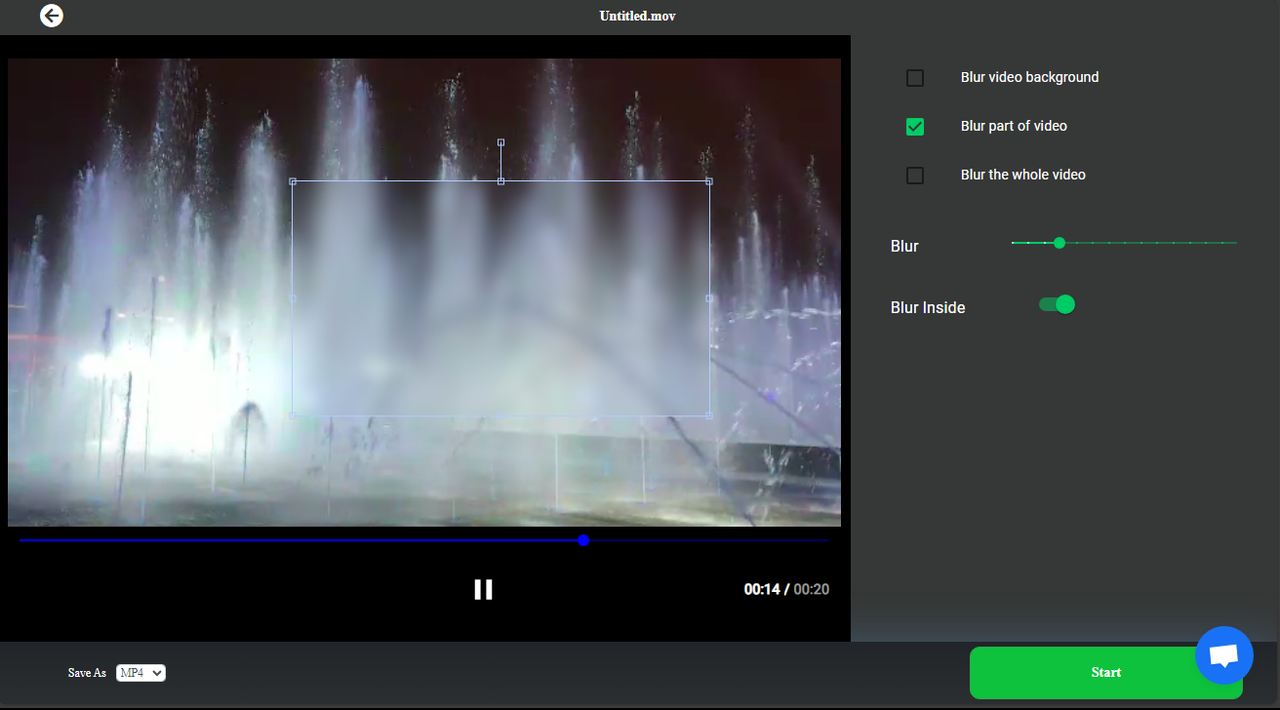Click the Blur slider label
Screen dimensions: 1280x710
[x=904, y=246]
